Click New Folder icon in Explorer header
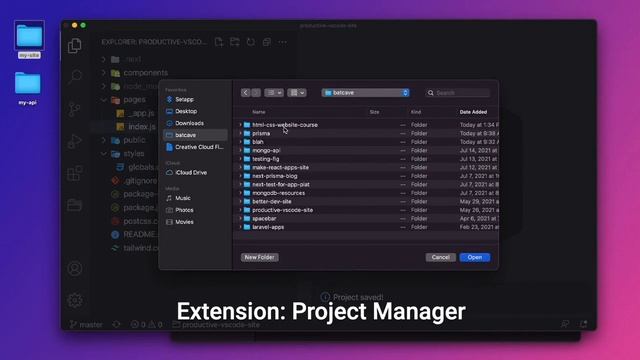The height and width of the screenshot is (360, 640). [235, 42]
